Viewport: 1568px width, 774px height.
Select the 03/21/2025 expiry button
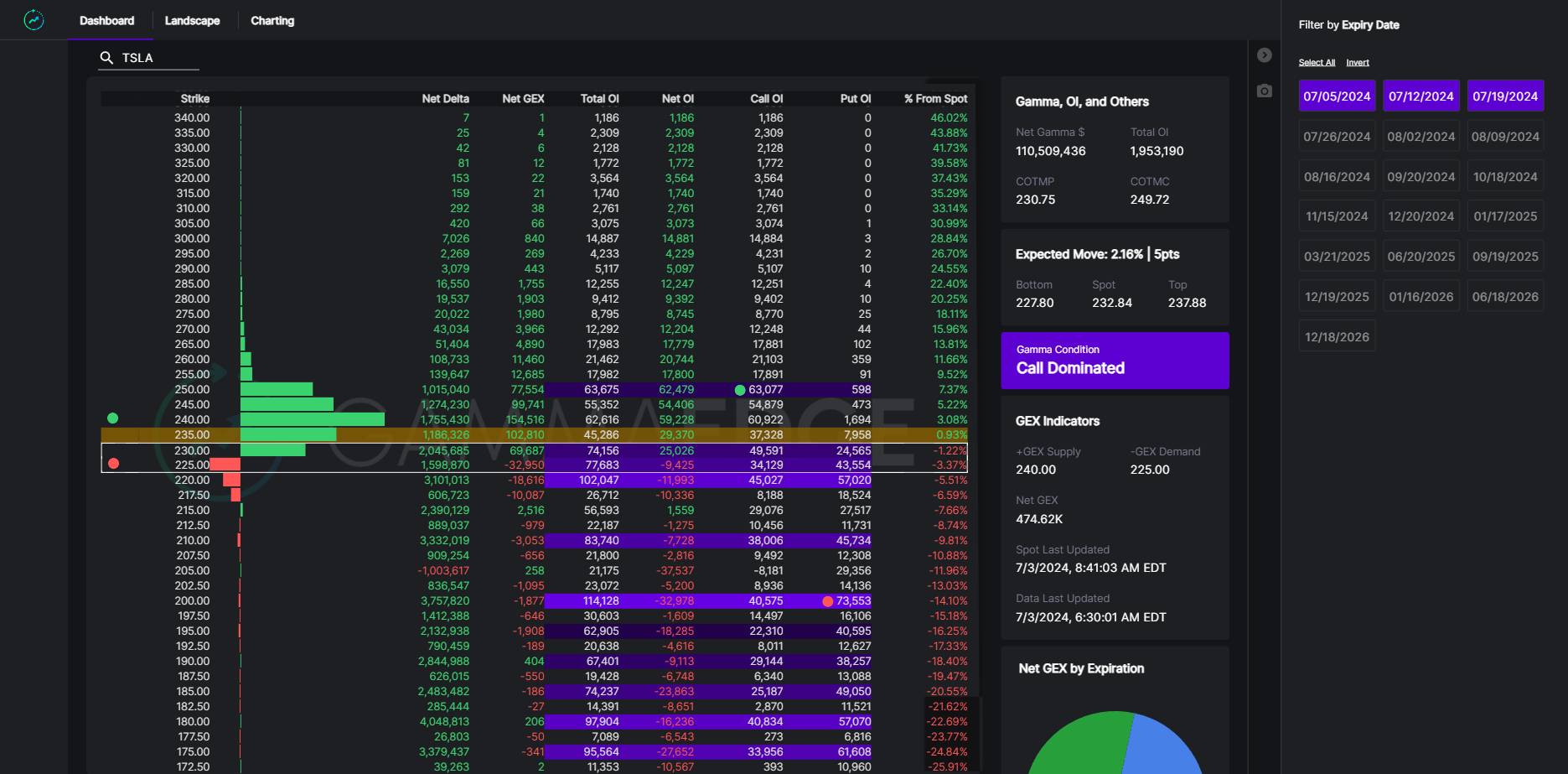(x=1337, y=257)
